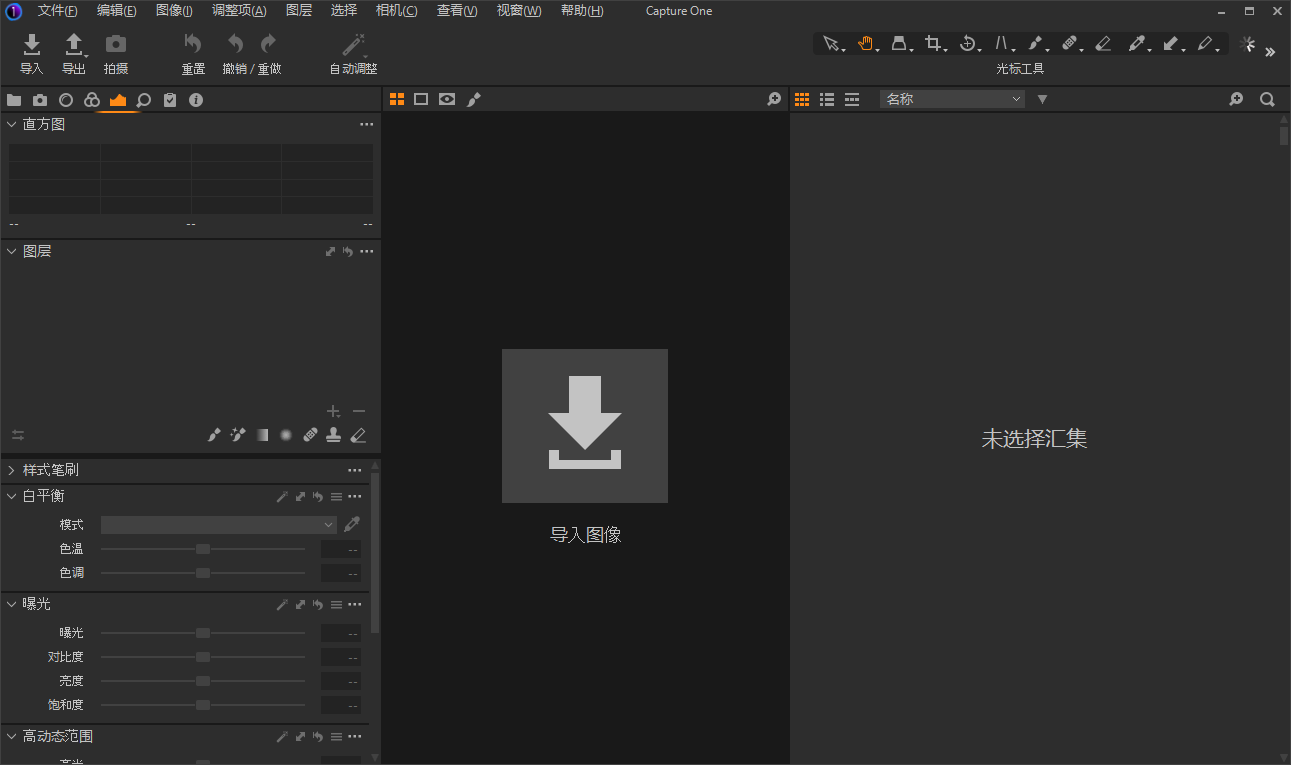Click the healing bandage cursor tool
The height and width of the screenshot is (765, 1291).
(1068, 43)
